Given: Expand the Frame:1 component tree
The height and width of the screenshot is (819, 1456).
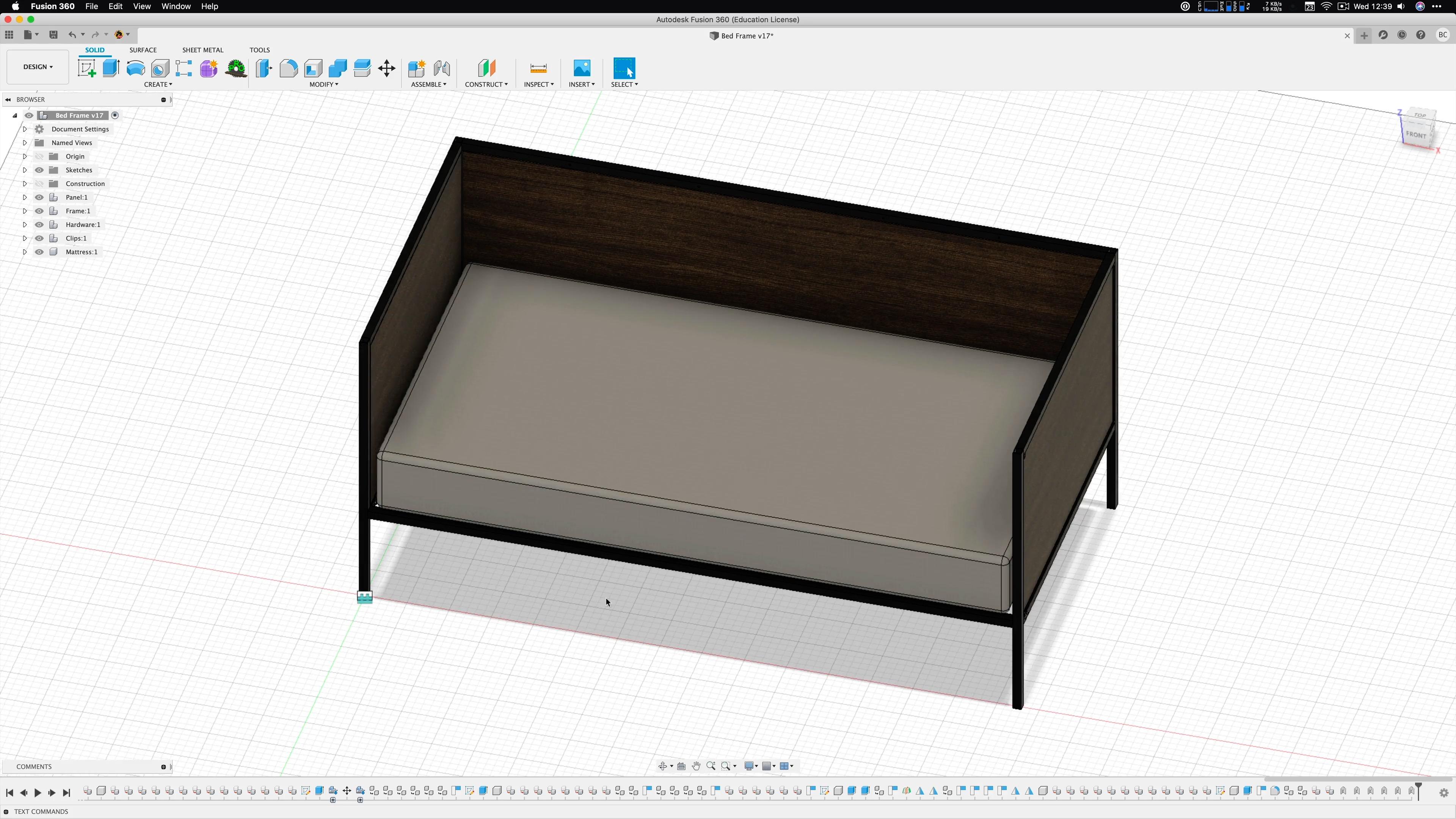Looking at the screenshot, I should [25, 211].
